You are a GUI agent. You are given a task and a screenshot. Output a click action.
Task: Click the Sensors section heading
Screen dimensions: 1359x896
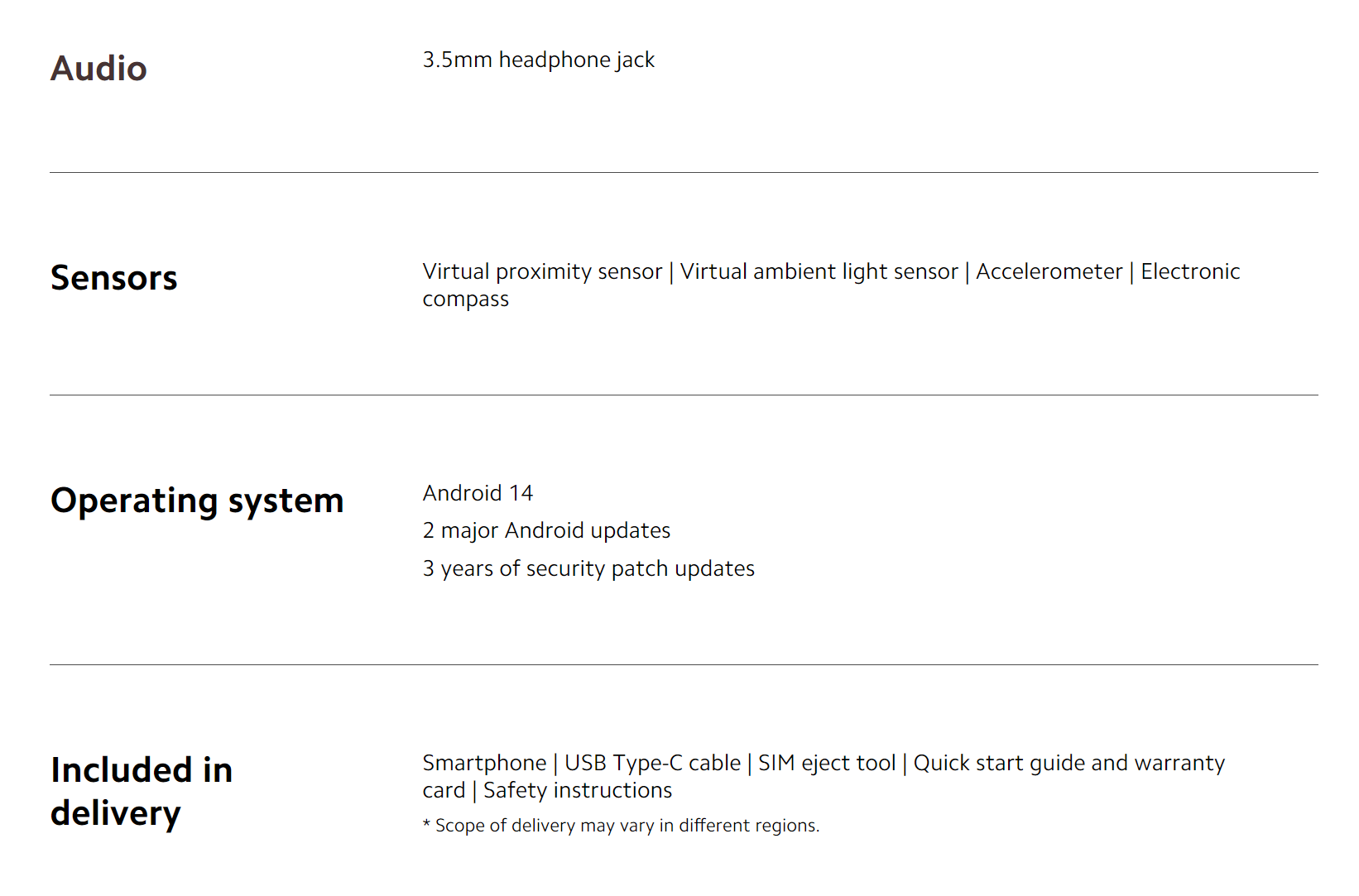click(114, 278)
